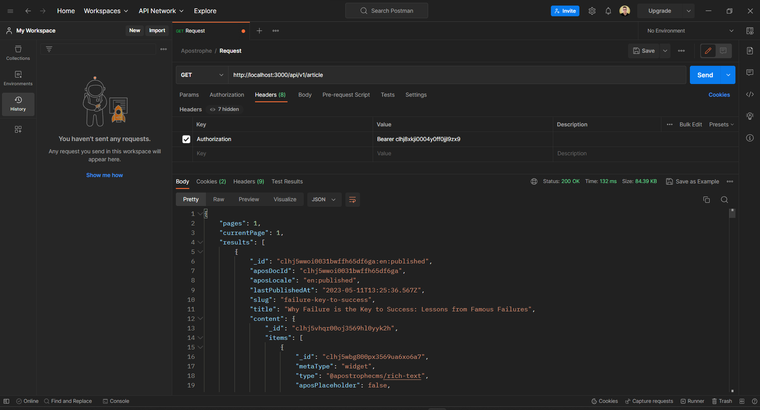This screenshot has width=760, height=410.
Task: Open the History sidebar panel
Action: point(18,104)
